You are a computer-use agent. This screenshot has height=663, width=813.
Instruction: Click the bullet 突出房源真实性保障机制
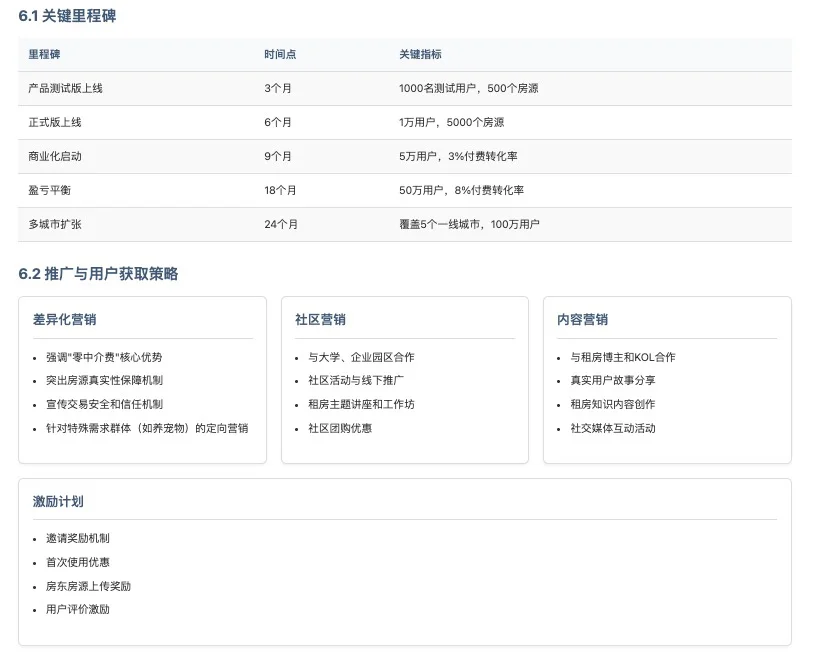(x=104, y=380)
